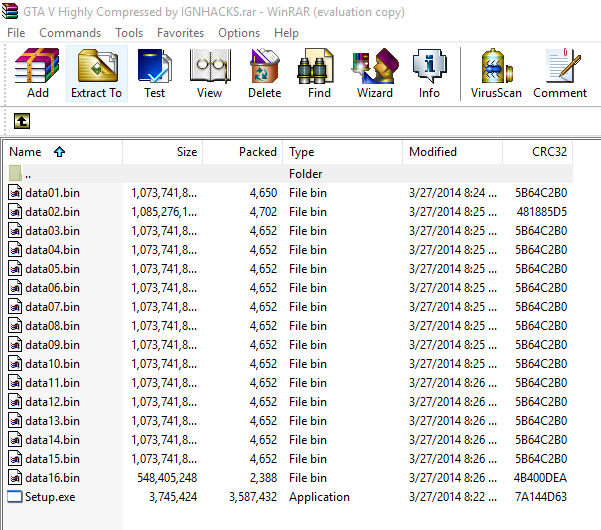Click the Folder type cell
Image resolution: width=601 pixels, height=530 pixels.
[x=305, y=174]
